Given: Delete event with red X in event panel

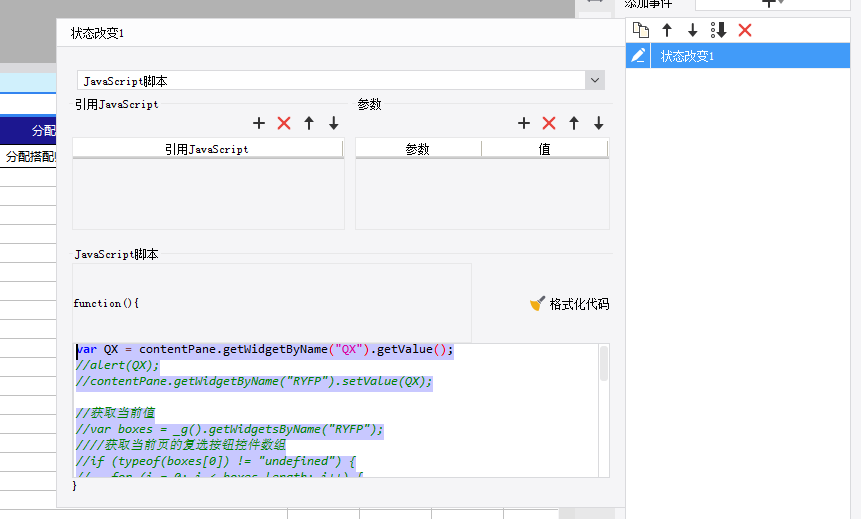Looking at the screenshot, I should 745,30.
